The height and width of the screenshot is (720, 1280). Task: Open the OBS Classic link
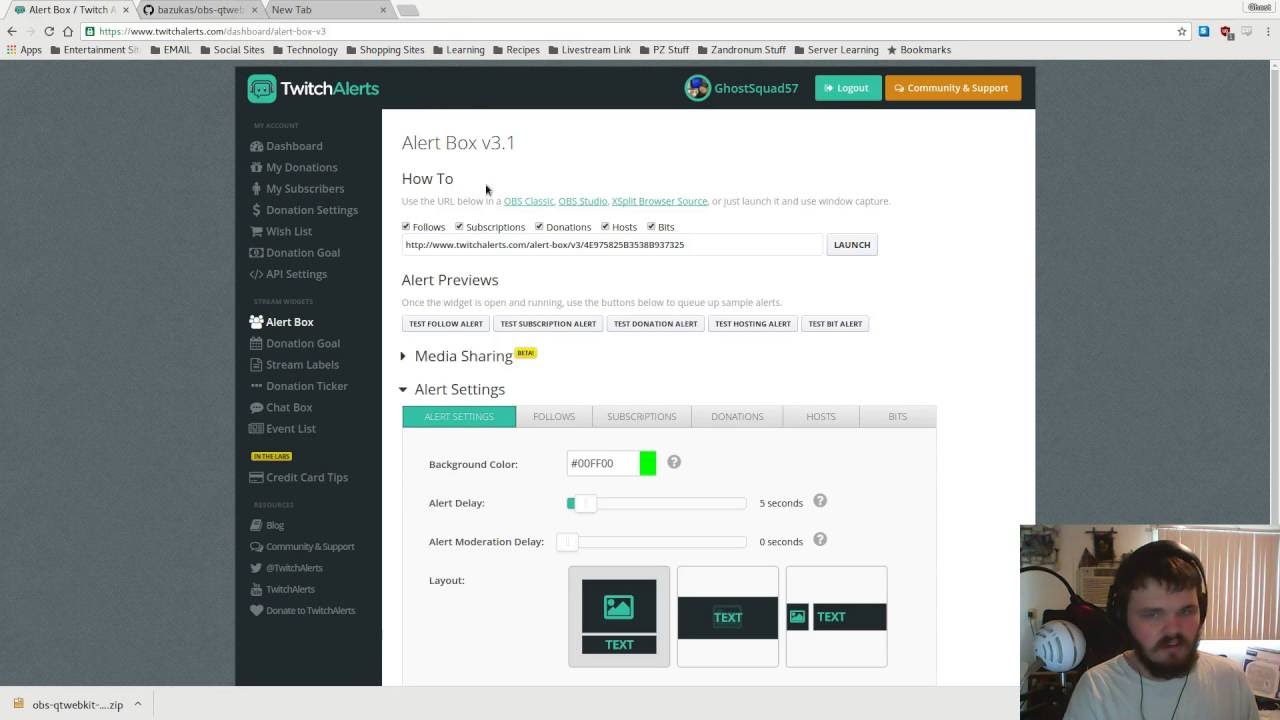pos(529,201)
